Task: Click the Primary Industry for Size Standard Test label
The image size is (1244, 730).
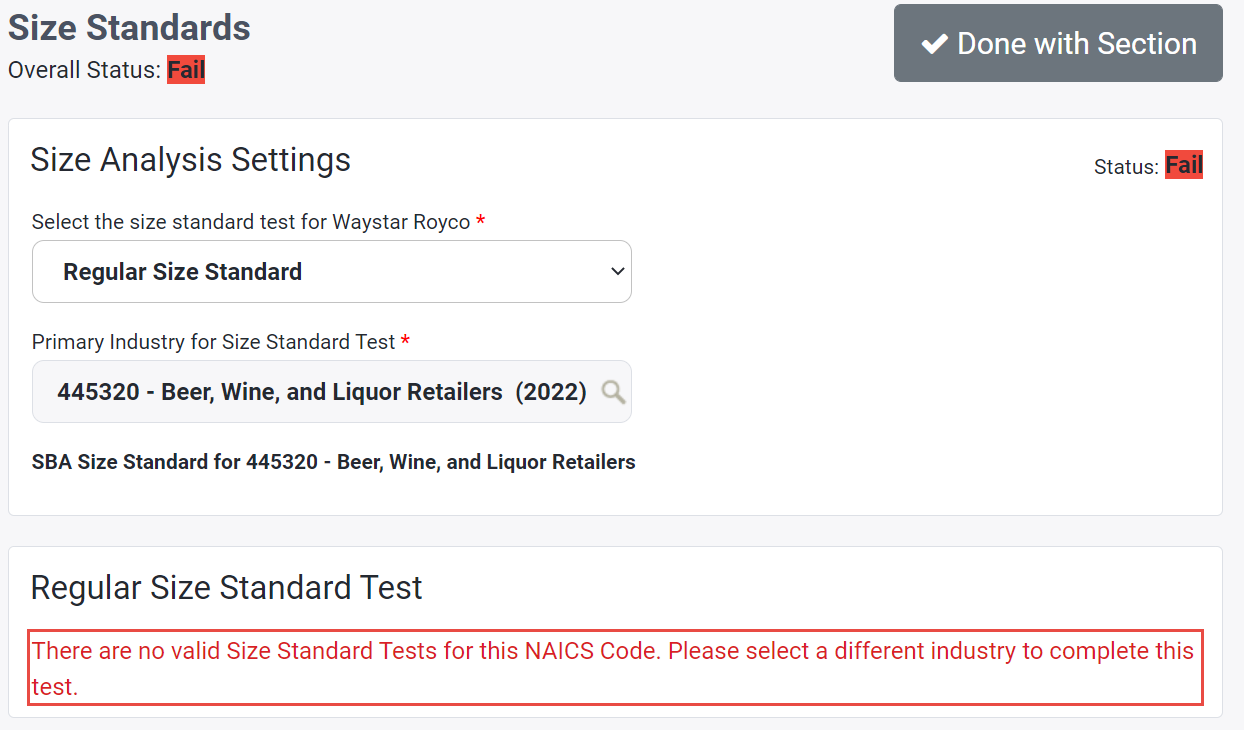Action: coord(213,342)
